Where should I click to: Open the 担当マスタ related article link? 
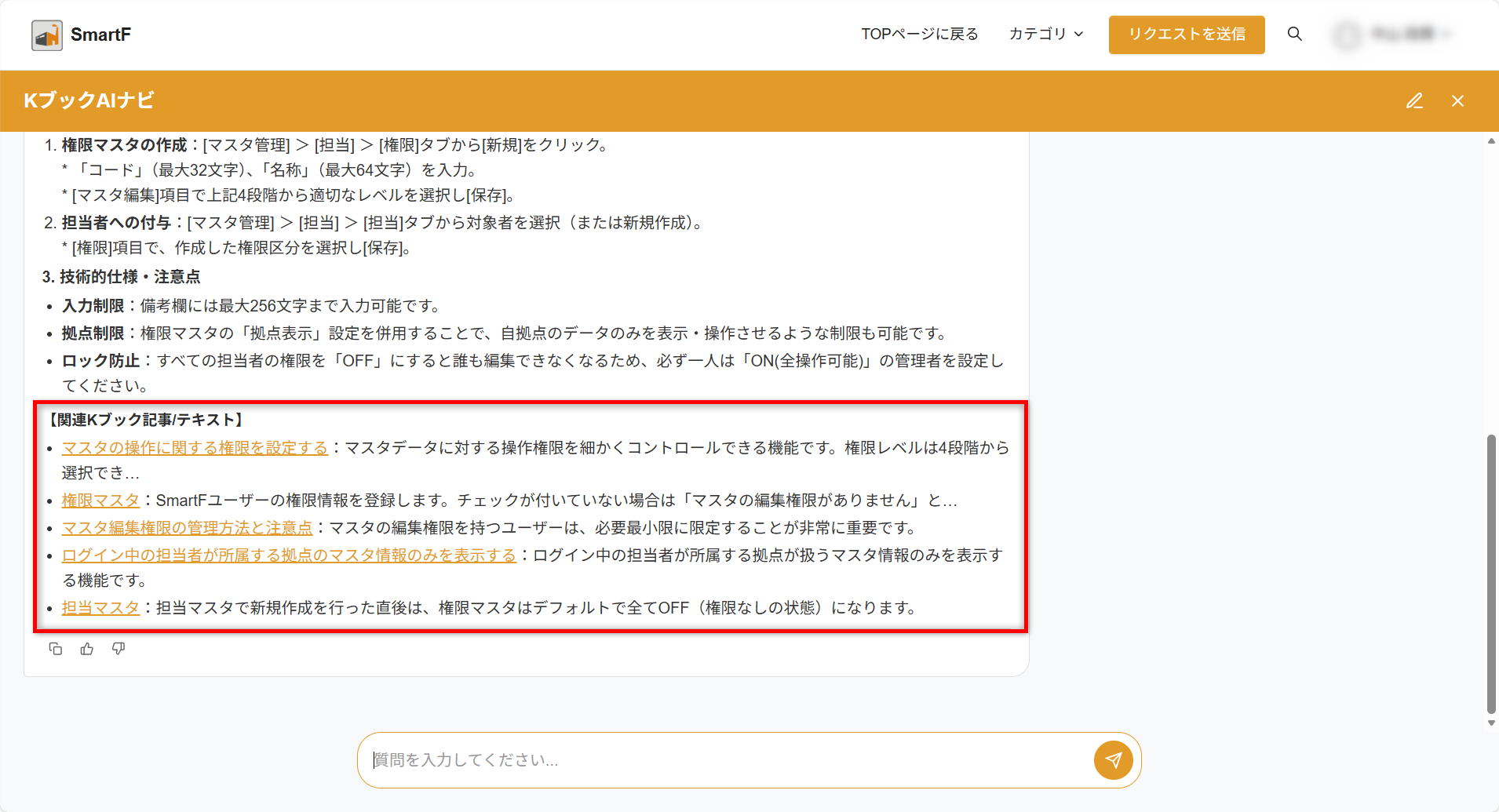pos(100,608)
